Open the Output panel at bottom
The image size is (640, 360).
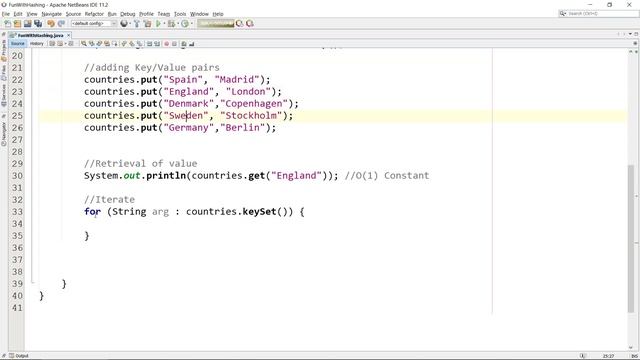click(19, 356)
